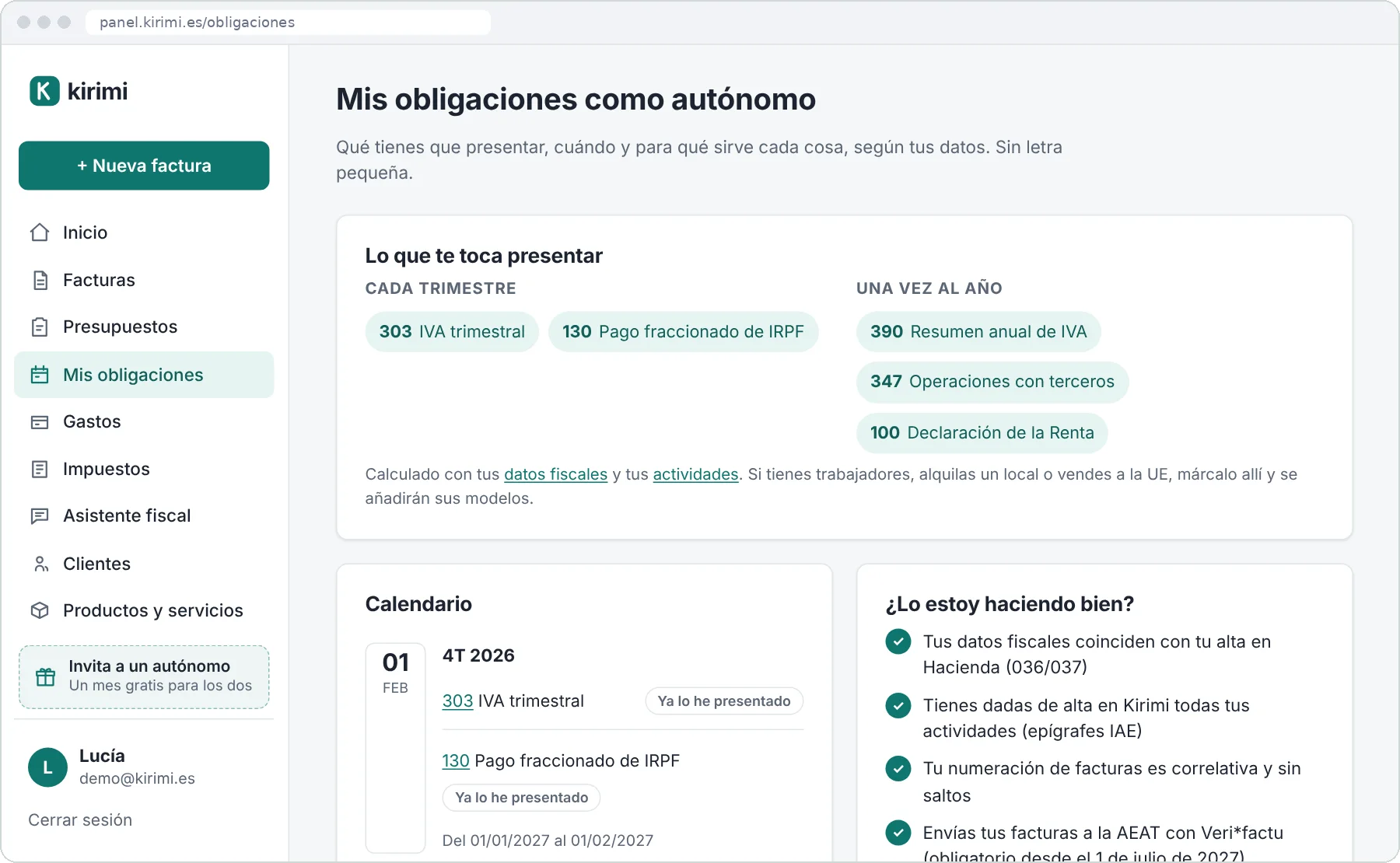This screenshot has width=1400, height=863.
Task: Click the Impuestos form icon
Action: point(40,470)
